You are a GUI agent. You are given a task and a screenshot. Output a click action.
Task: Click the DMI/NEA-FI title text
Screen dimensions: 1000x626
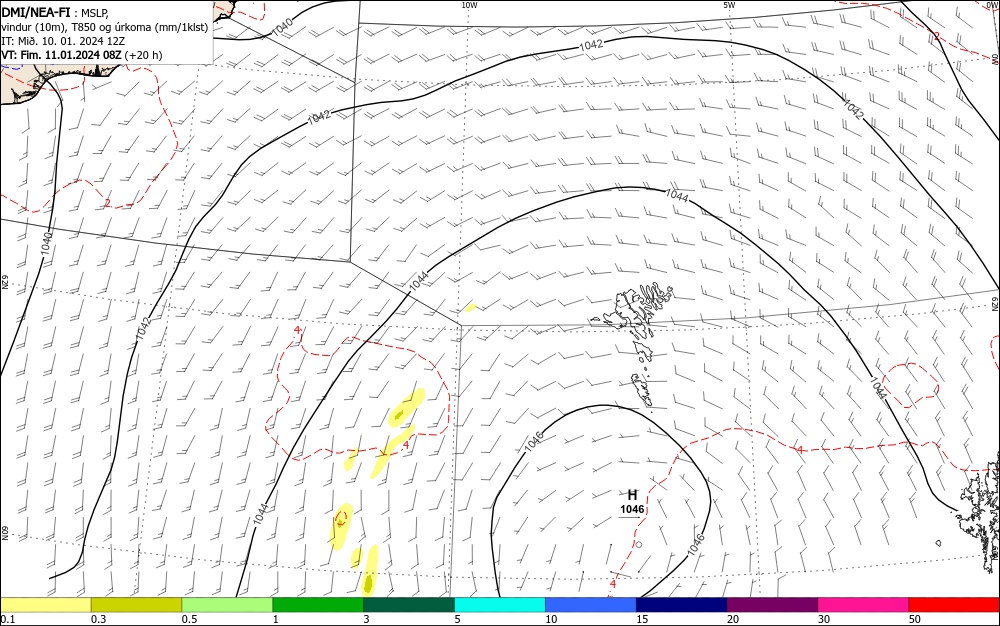pos(36,12)
